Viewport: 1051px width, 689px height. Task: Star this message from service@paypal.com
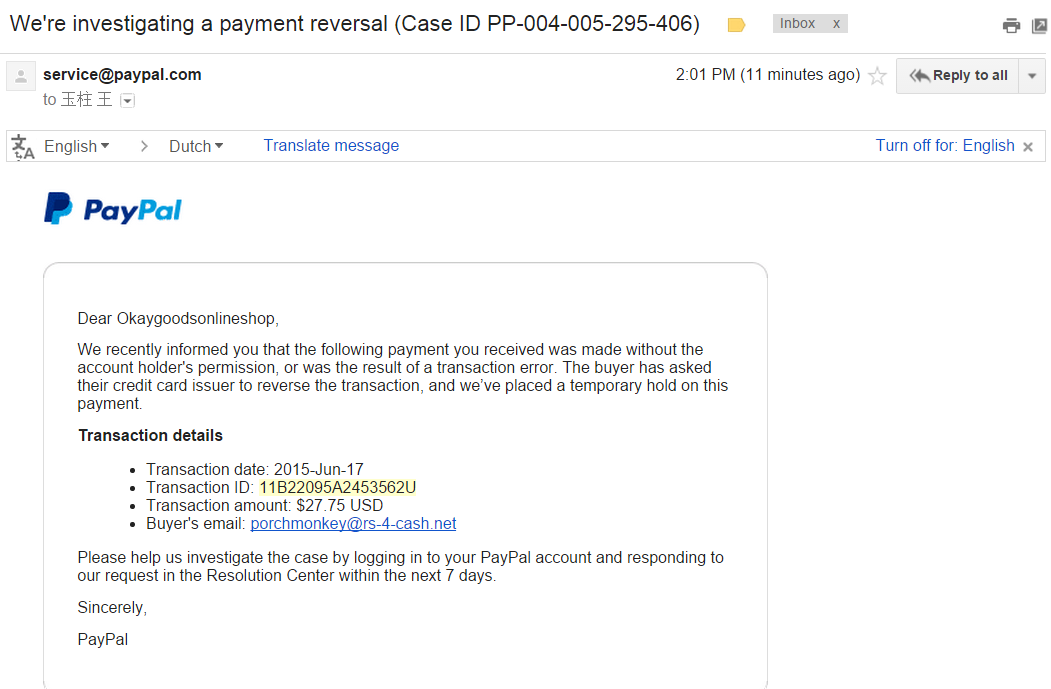point(877,75)
